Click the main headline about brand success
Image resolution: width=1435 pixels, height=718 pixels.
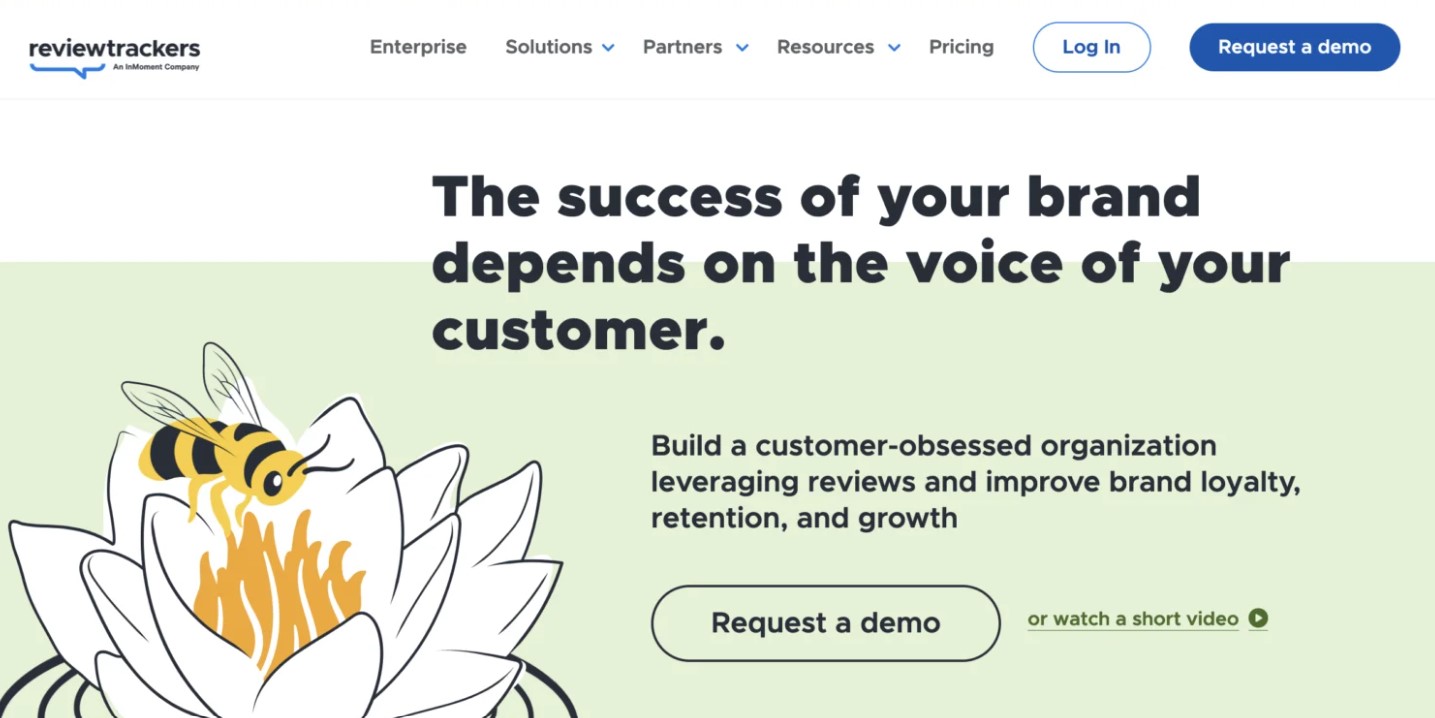point(860,263)
